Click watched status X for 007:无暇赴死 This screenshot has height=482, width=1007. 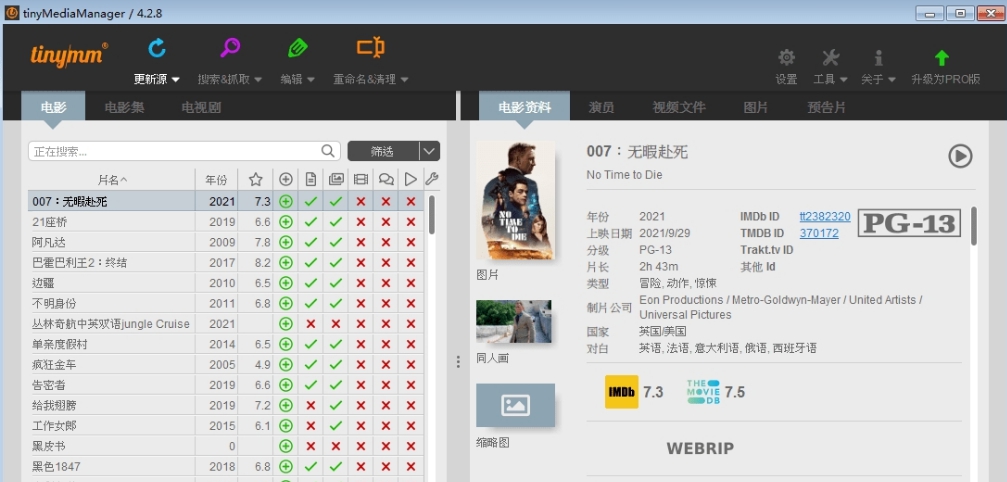click(410, 202)
